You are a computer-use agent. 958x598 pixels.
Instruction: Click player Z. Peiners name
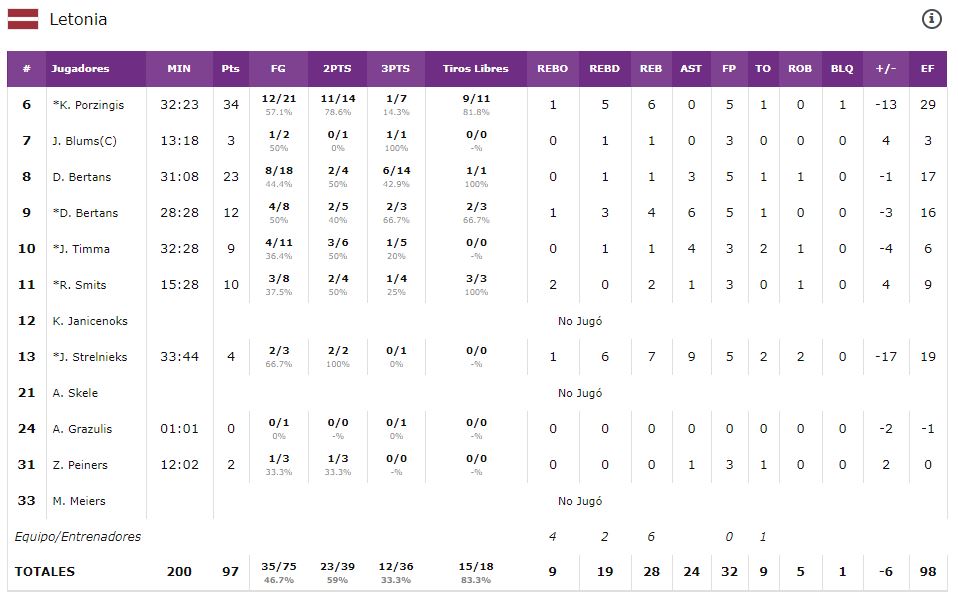[x=80, y=465]
